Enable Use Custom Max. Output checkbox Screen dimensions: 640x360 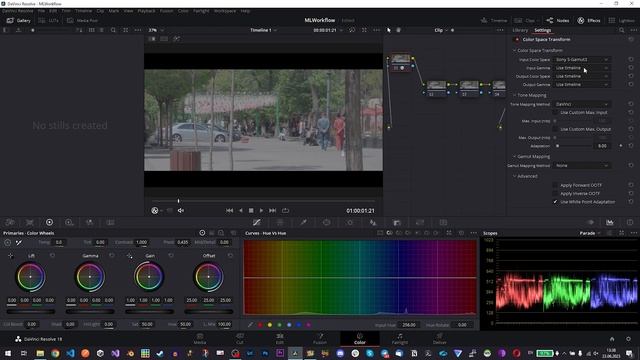555,129
